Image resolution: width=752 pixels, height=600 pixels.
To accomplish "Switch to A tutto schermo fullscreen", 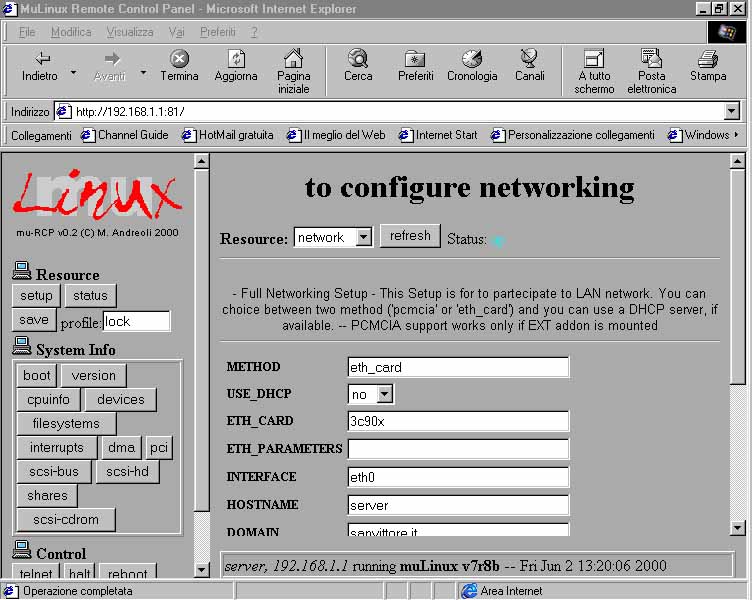I will 594,59.
